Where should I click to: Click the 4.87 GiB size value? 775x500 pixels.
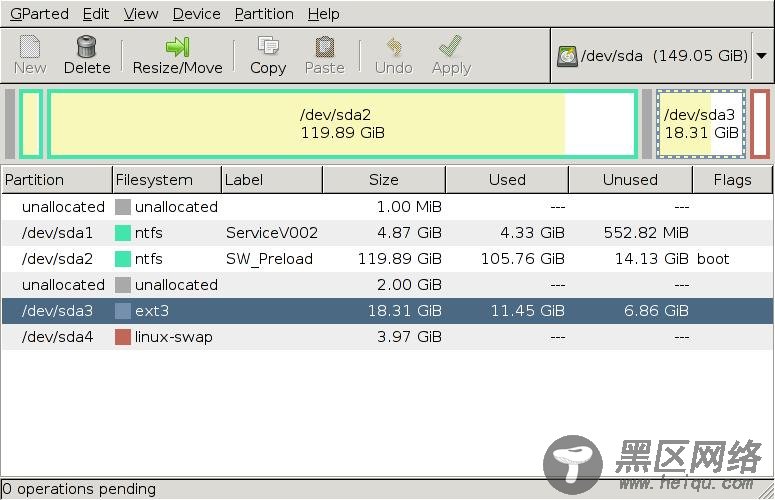(409, 233)
